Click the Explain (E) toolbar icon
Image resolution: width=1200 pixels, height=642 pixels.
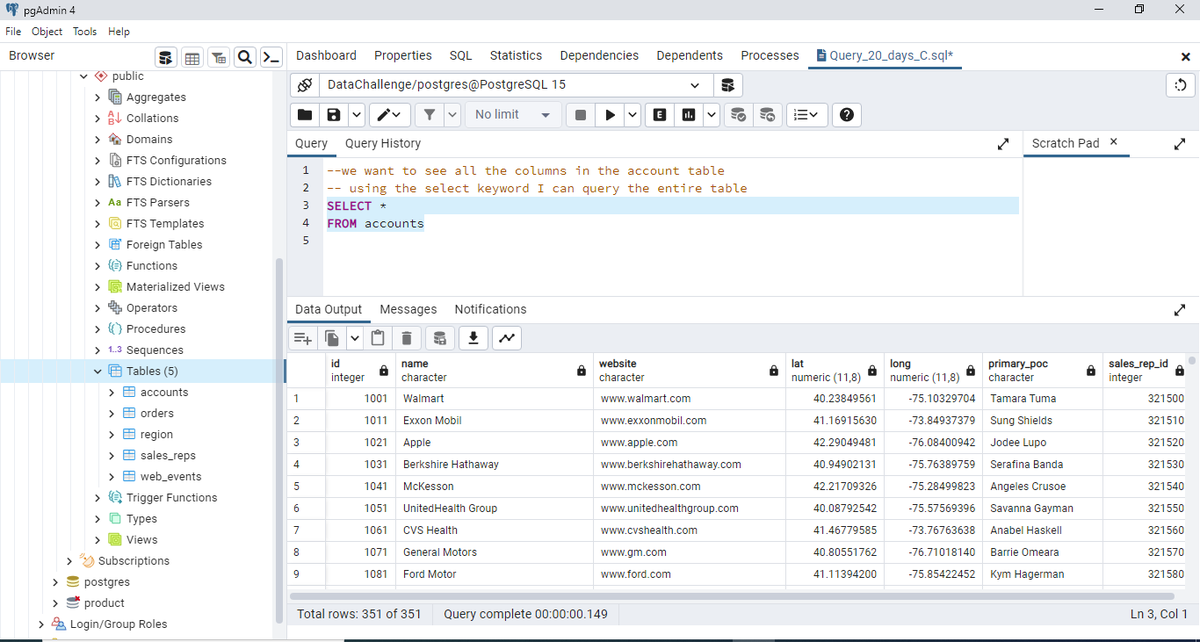(661, 115)
